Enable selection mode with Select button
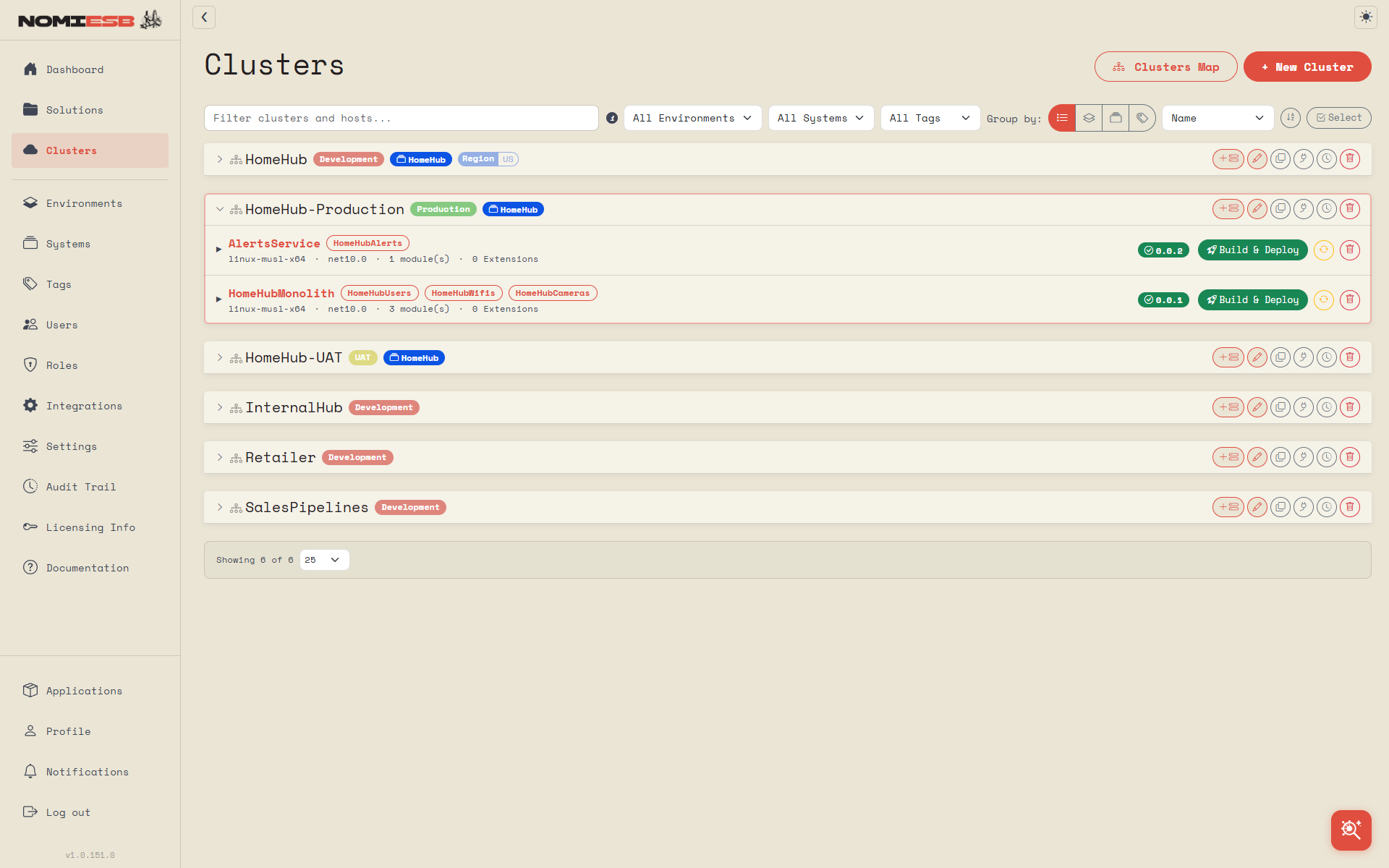The image size is (1389, 868). tap(1338, 118)
